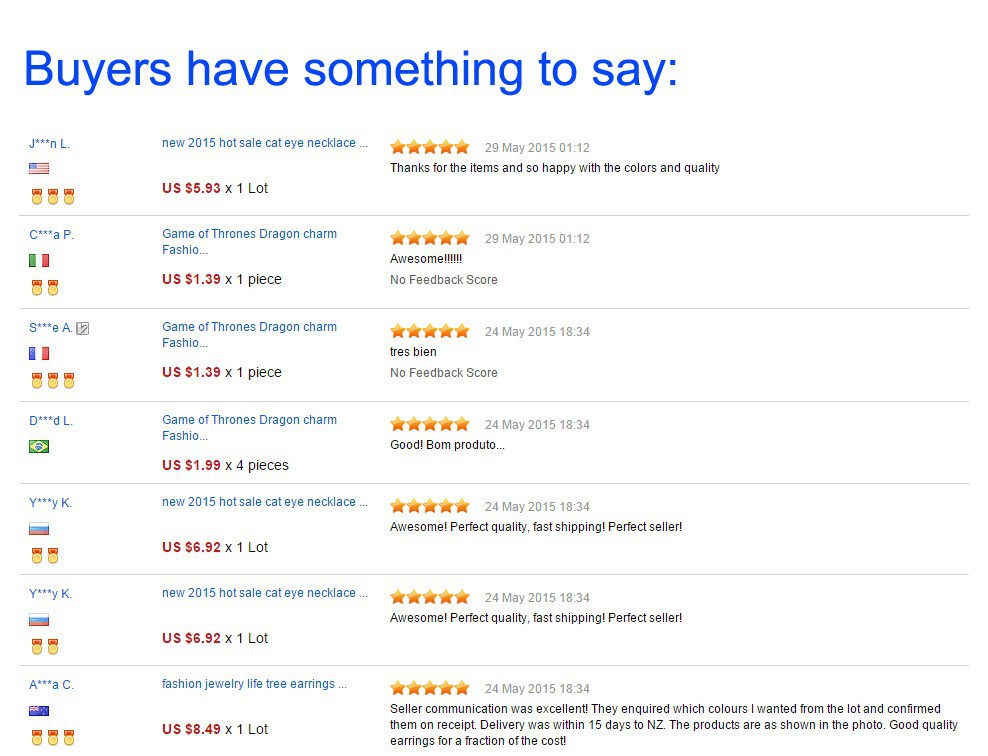Open the "fashion jewelry life tree earrings" link

[x=254, y=684]
